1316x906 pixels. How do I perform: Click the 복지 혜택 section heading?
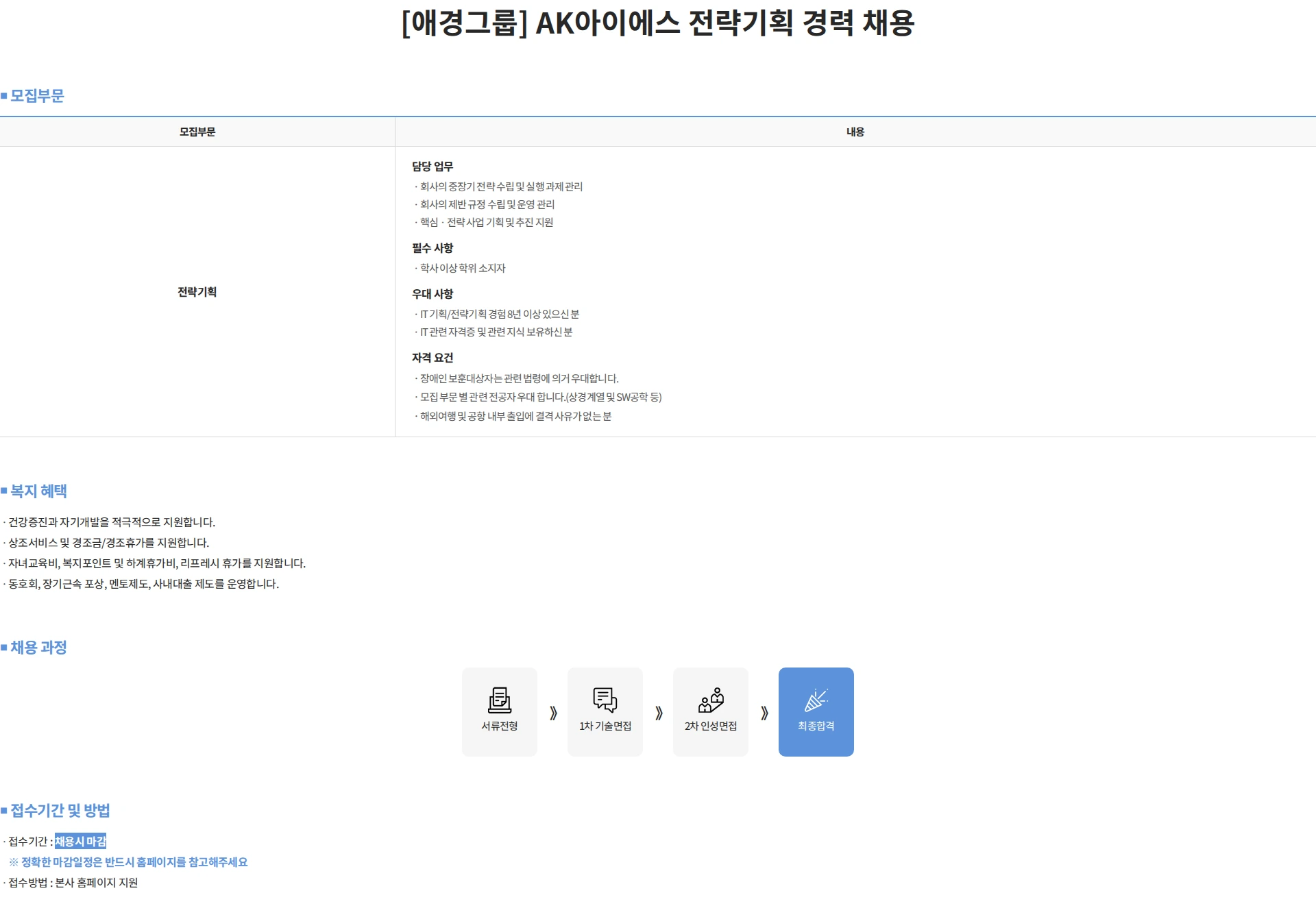(x=38, y=491)
